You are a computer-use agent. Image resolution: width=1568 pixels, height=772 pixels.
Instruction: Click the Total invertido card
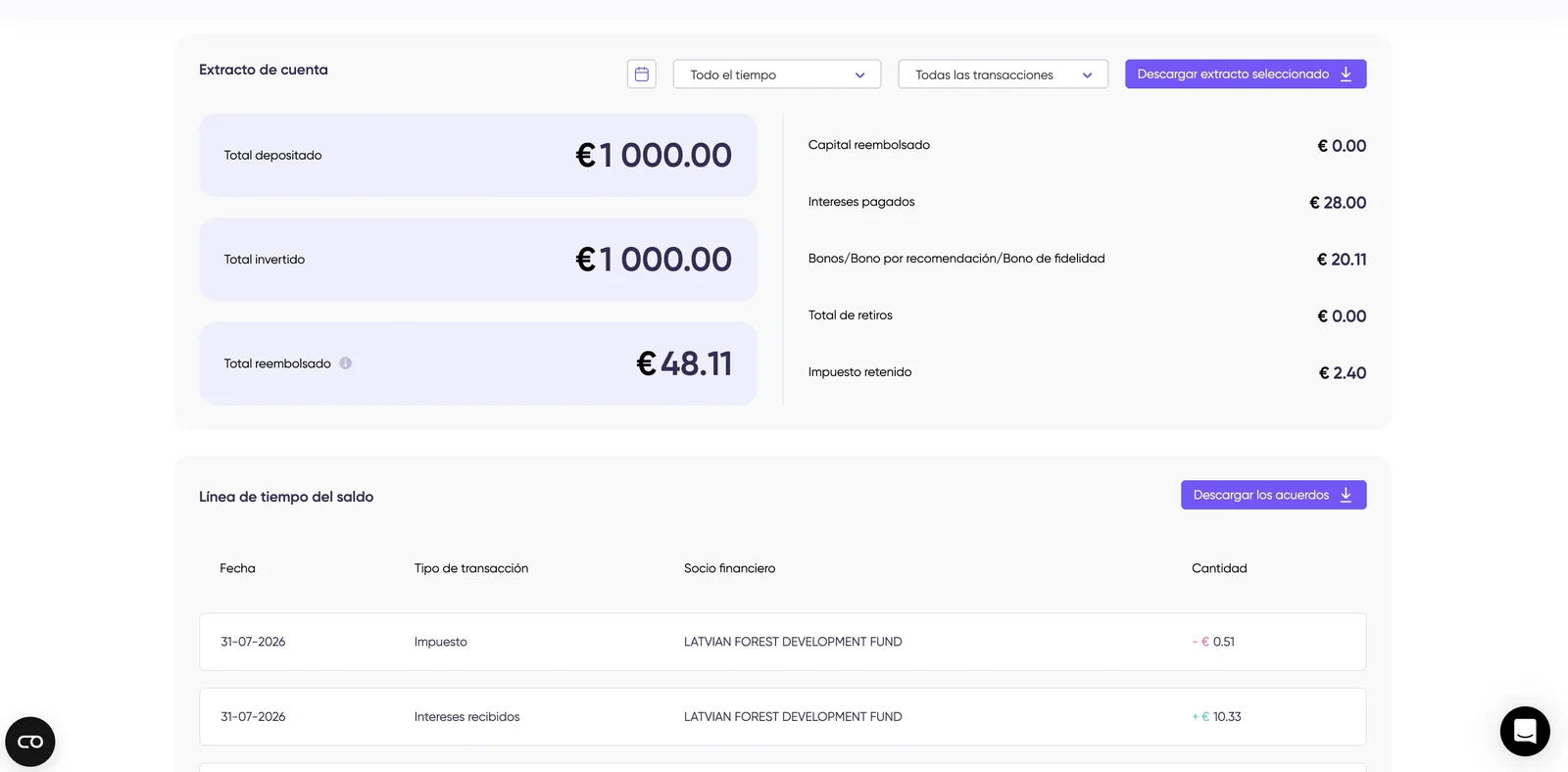tap(478, 260)
